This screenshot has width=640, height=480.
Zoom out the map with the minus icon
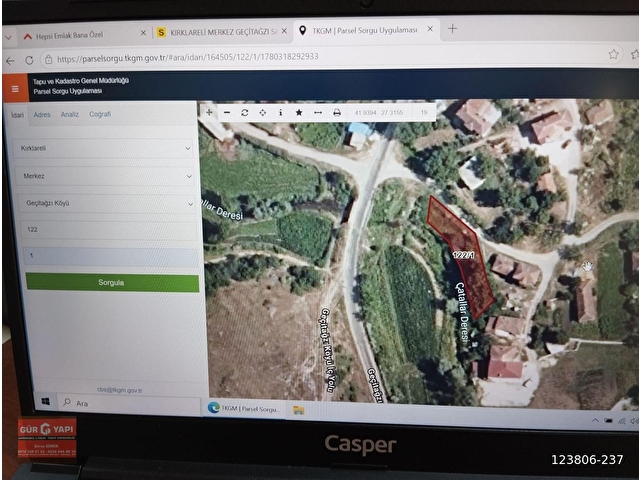[x=227, y=113]
